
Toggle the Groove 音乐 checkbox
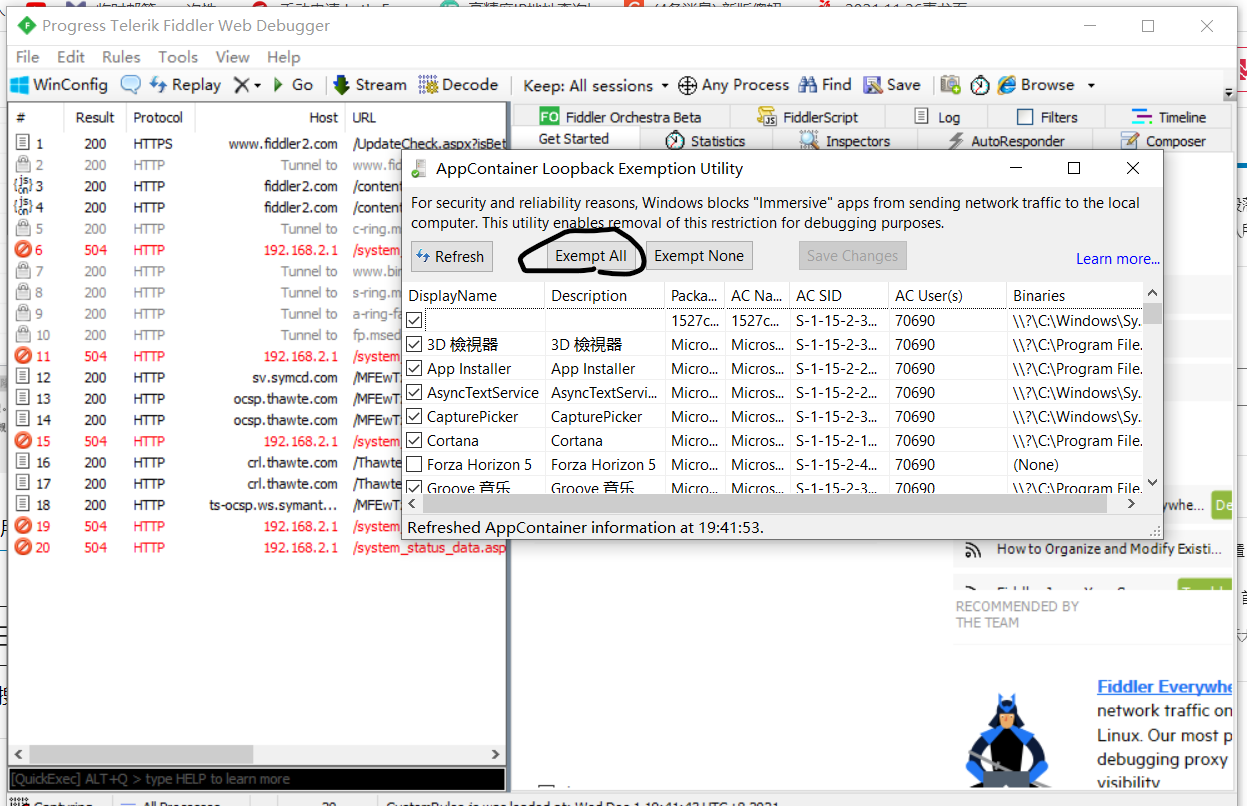tap(415, 487)
